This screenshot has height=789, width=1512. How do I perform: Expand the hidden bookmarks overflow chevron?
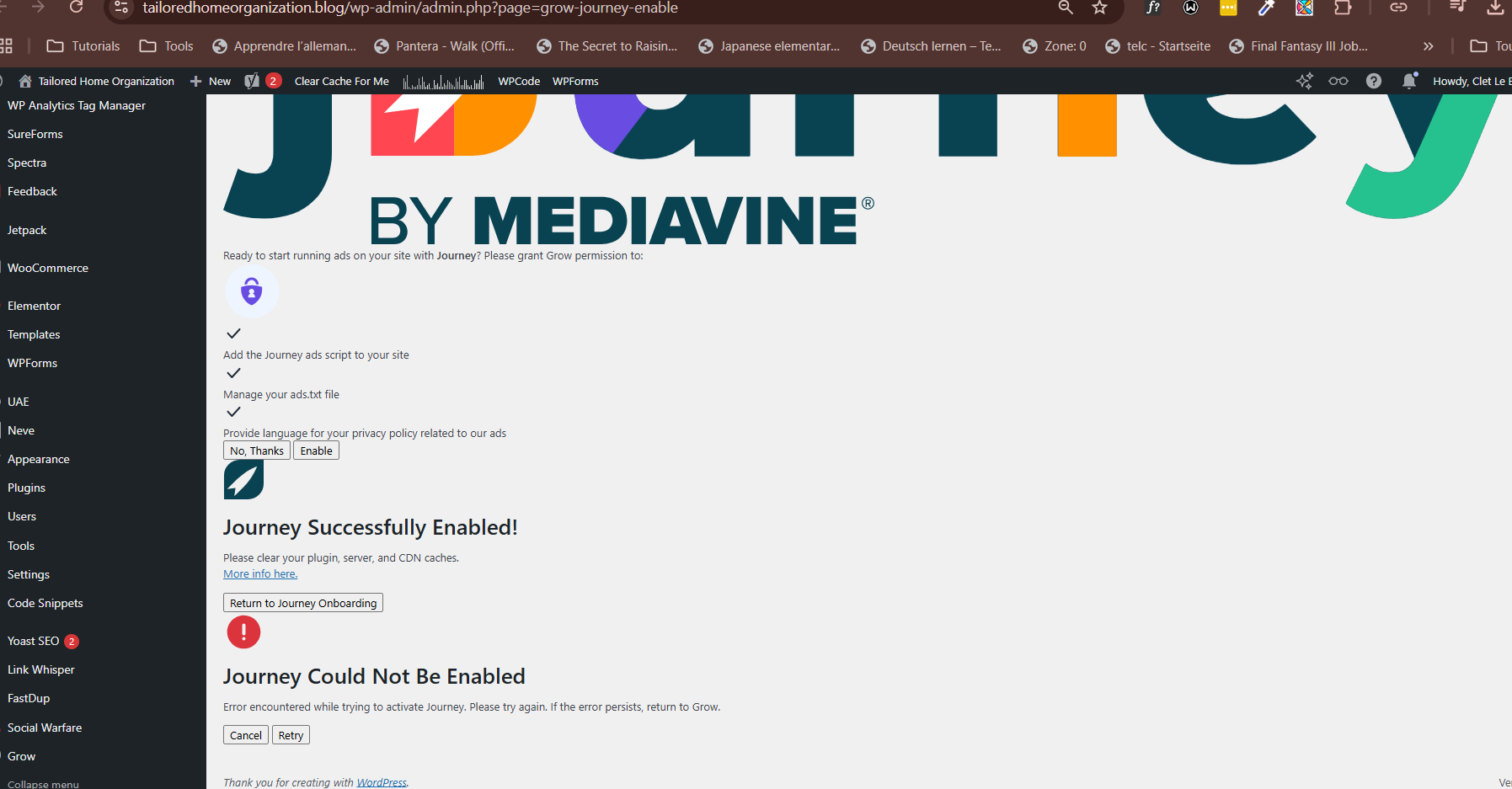point(1428,46)
